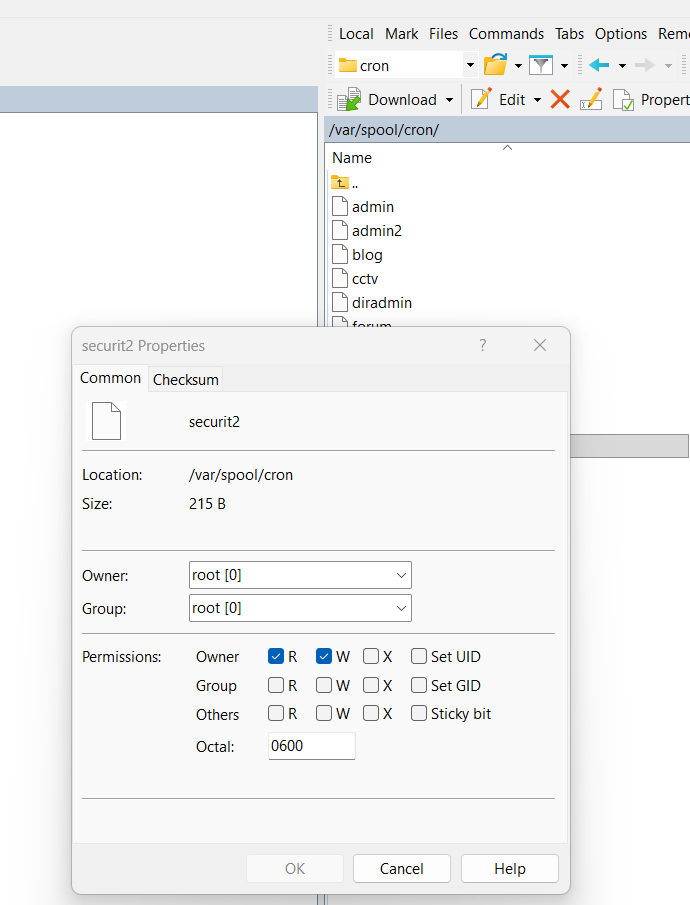The image size is (690, 905).
Task: Click the Download toolbar icon
Action: [349, 99]
